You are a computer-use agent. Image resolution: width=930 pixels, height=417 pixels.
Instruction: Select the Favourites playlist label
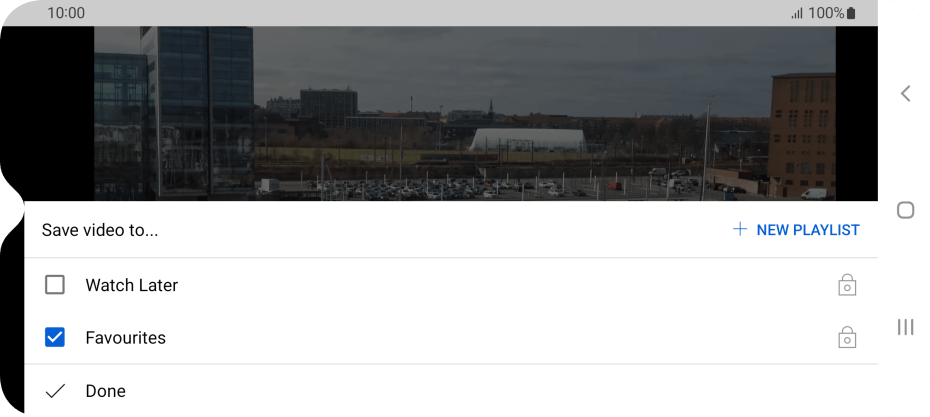126,338
